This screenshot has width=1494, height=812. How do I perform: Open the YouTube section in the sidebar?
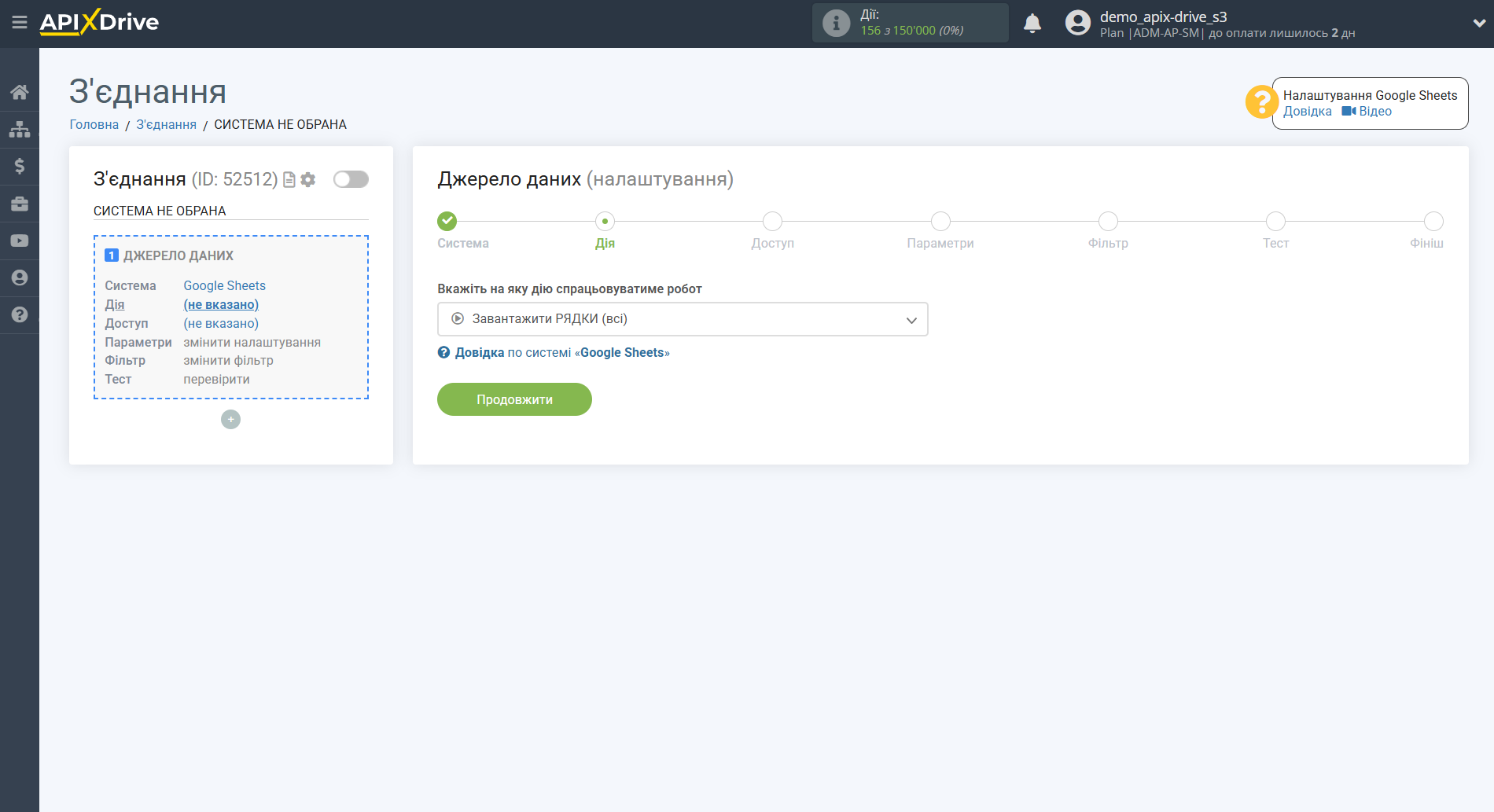tap(19, 240)
